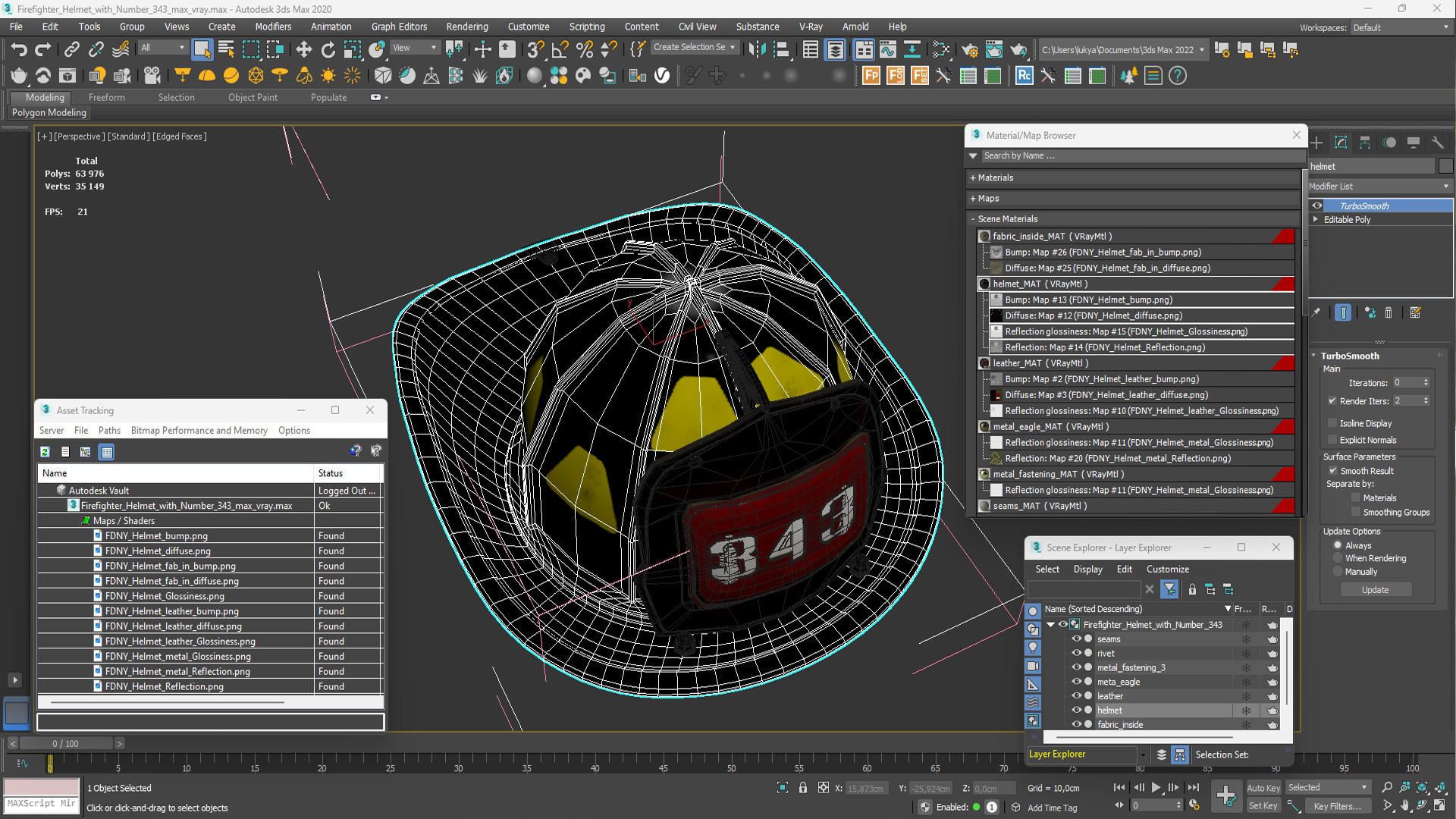Select the When Rendering update option
The width and height of the screenshot is (1456, 819).
coord(1338,558)
